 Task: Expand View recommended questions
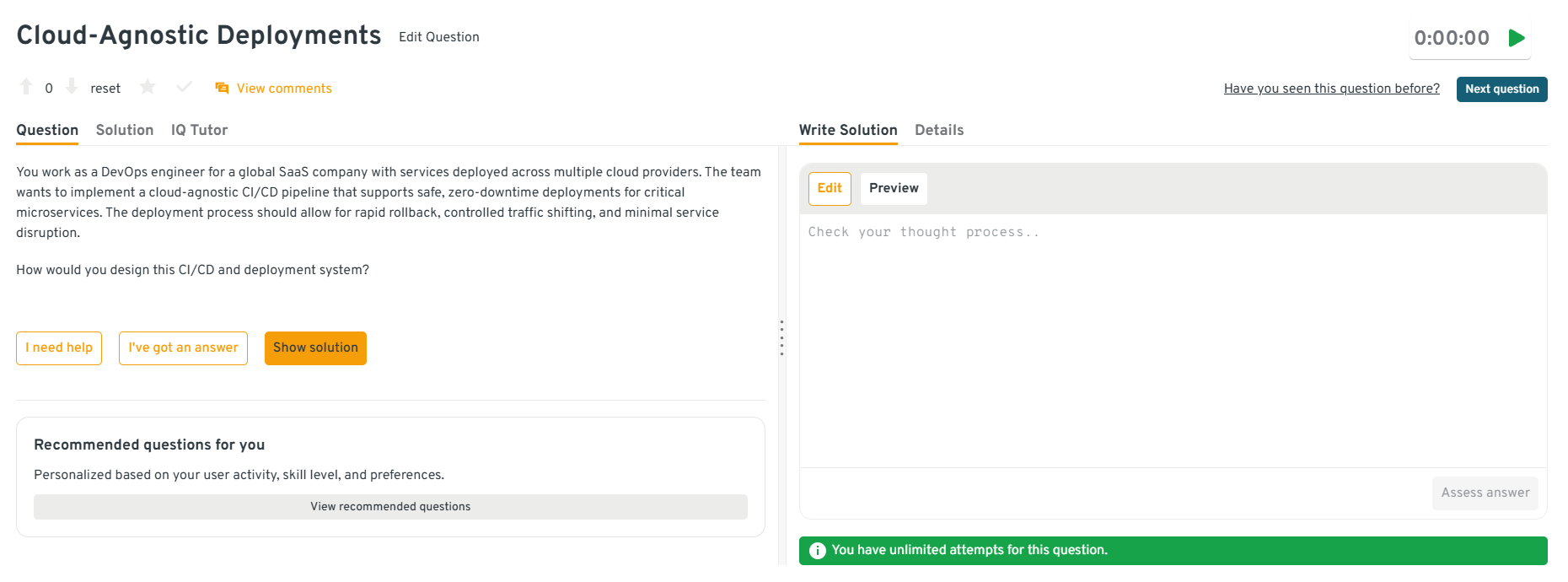[390, 507]
